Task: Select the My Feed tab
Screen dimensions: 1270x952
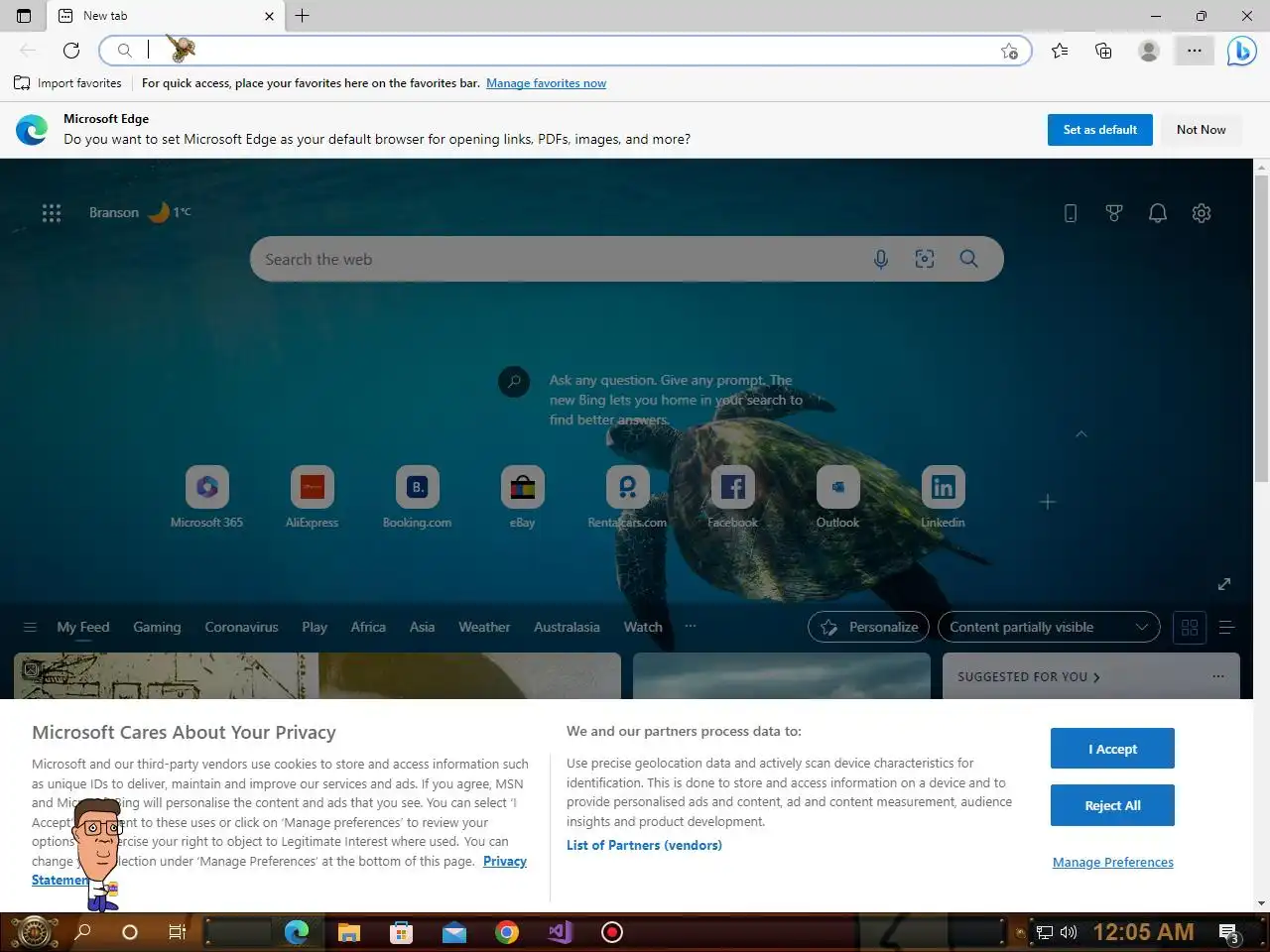Action: point(83,627)
